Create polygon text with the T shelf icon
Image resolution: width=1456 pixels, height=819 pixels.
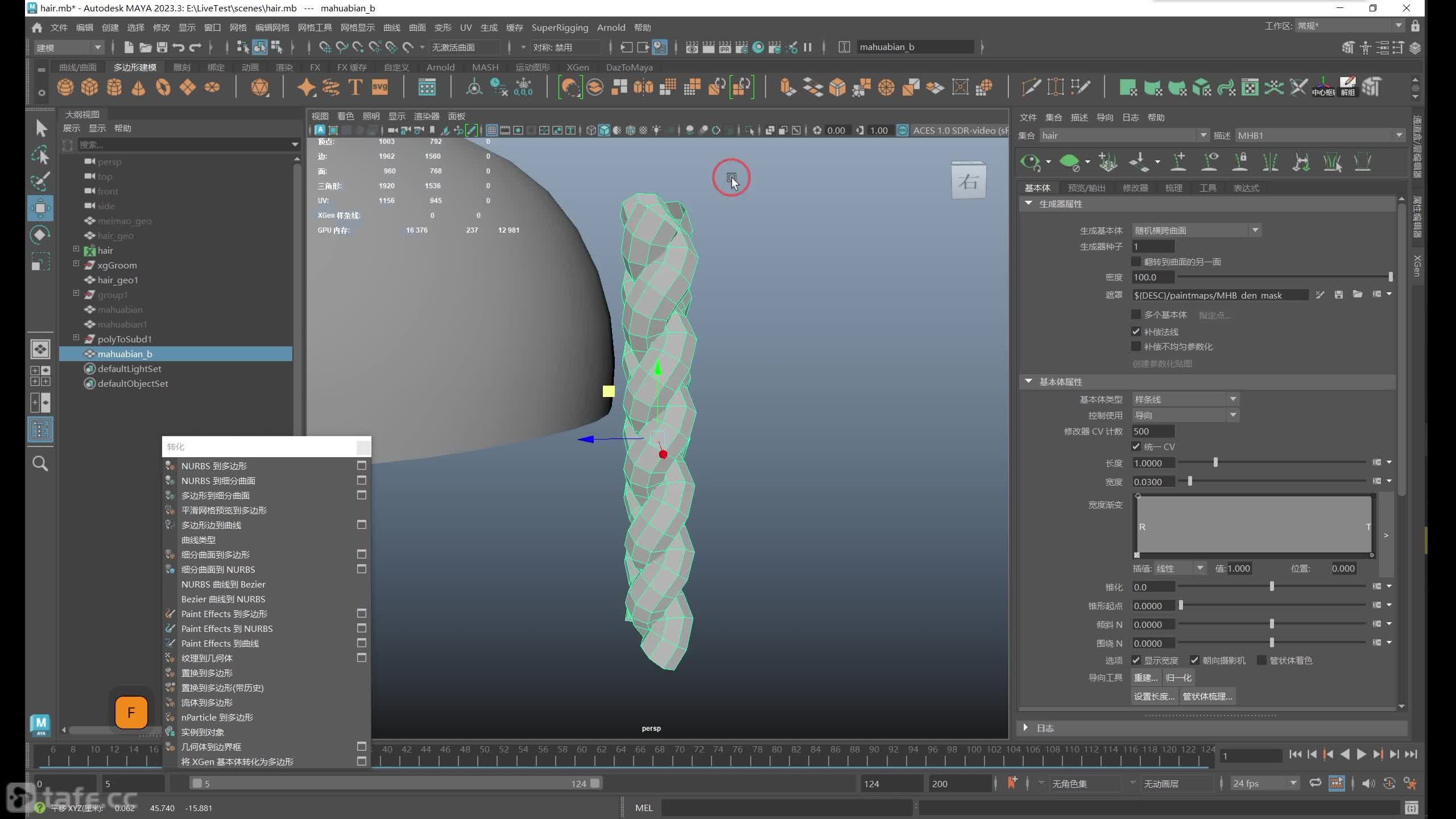click(x=355, y=87)
